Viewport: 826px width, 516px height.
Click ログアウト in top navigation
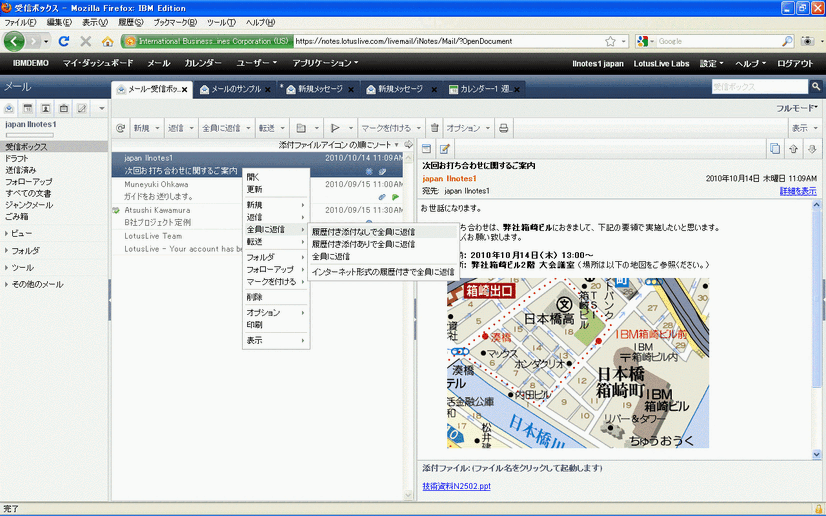pyautogui.click(x=795, y=63)
